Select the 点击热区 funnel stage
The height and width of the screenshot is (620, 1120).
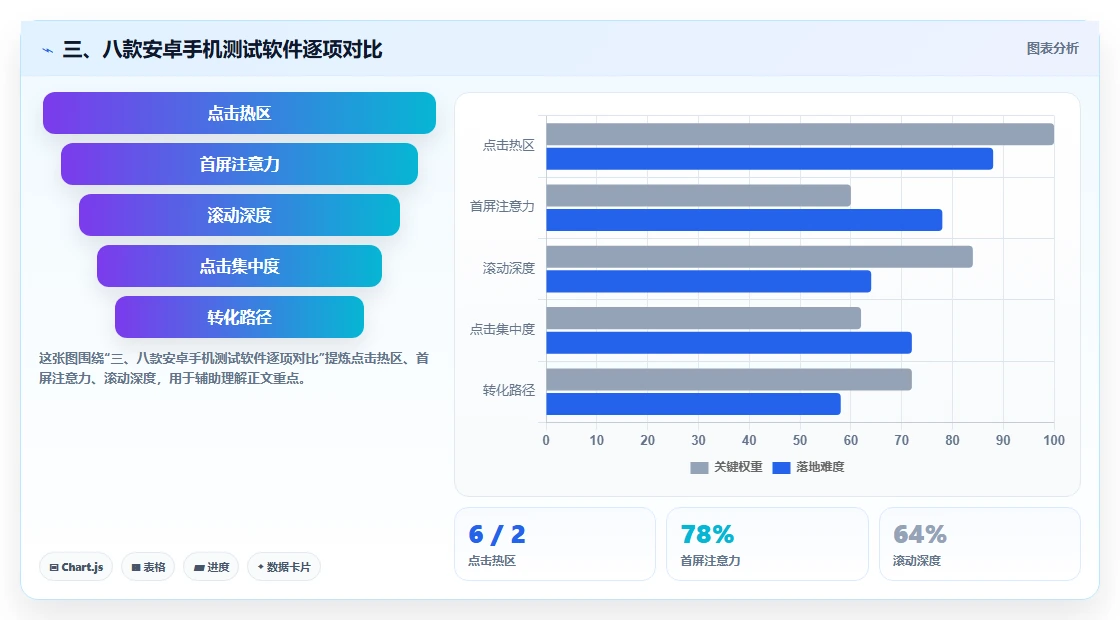point(239,113)
